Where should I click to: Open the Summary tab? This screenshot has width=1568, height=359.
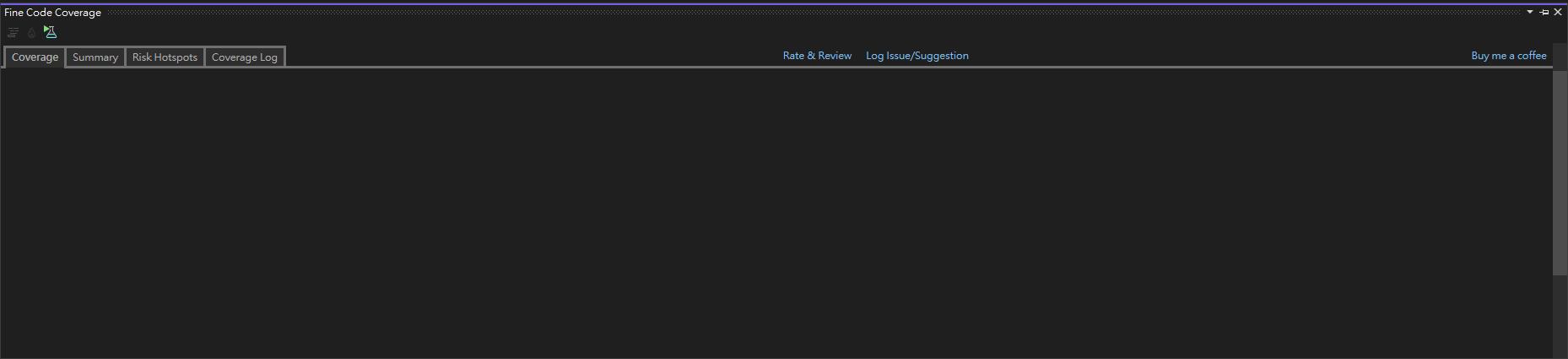click(x=95, y=57)
